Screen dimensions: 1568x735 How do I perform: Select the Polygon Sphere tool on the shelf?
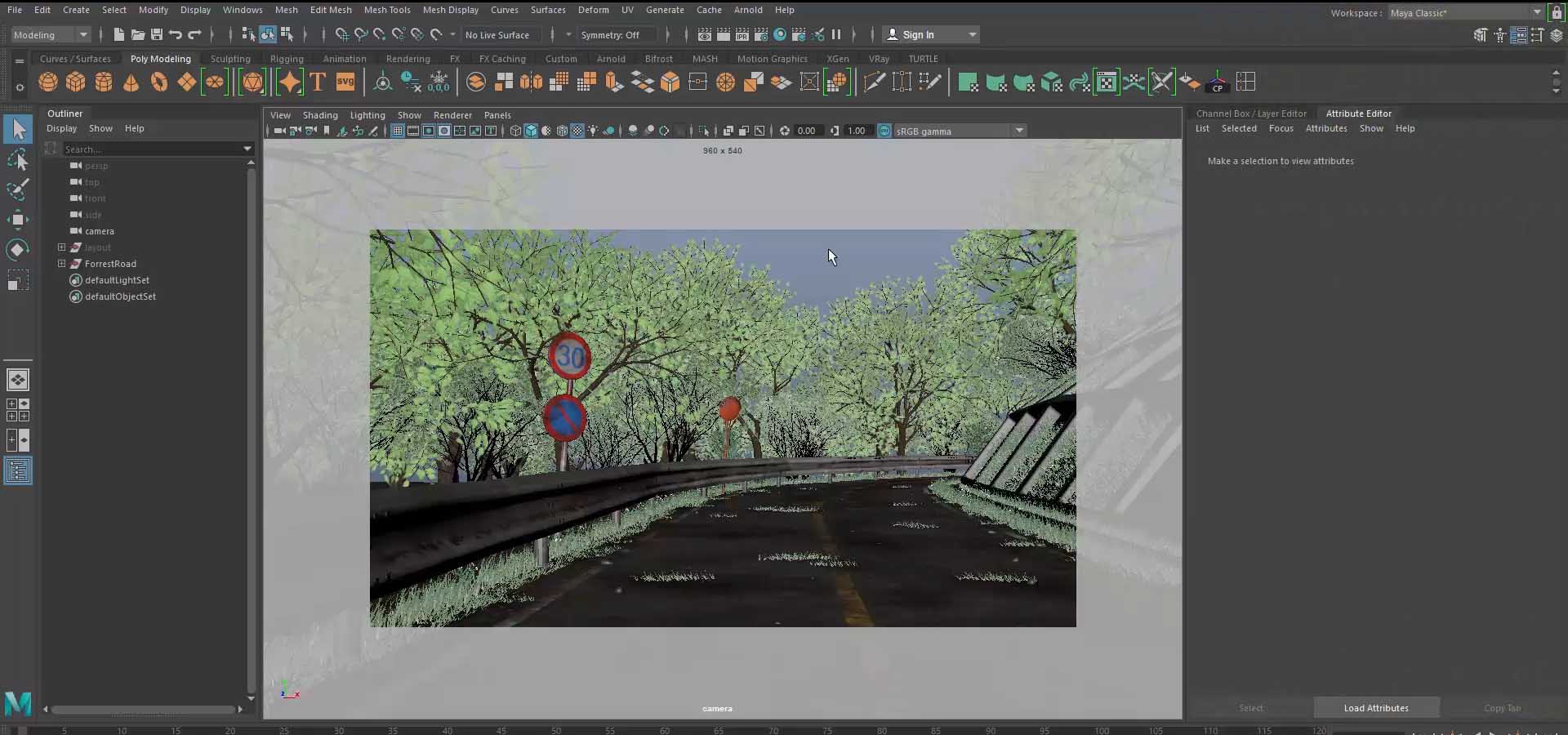click(x=47, y=82)
